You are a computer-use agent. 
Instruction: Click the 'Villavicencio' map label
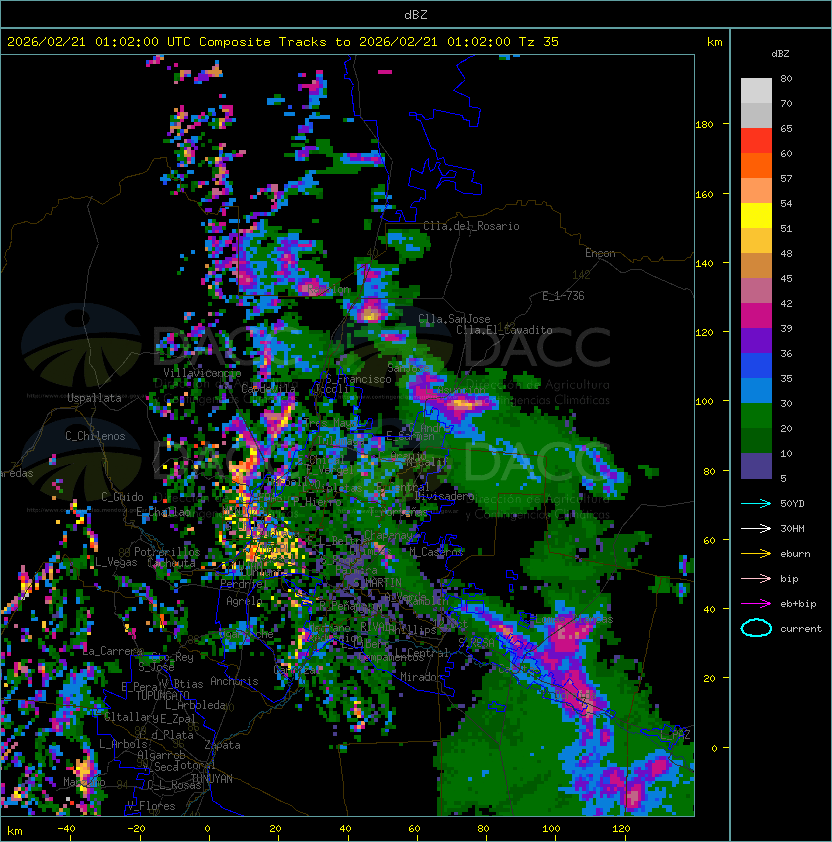(202, 373)
